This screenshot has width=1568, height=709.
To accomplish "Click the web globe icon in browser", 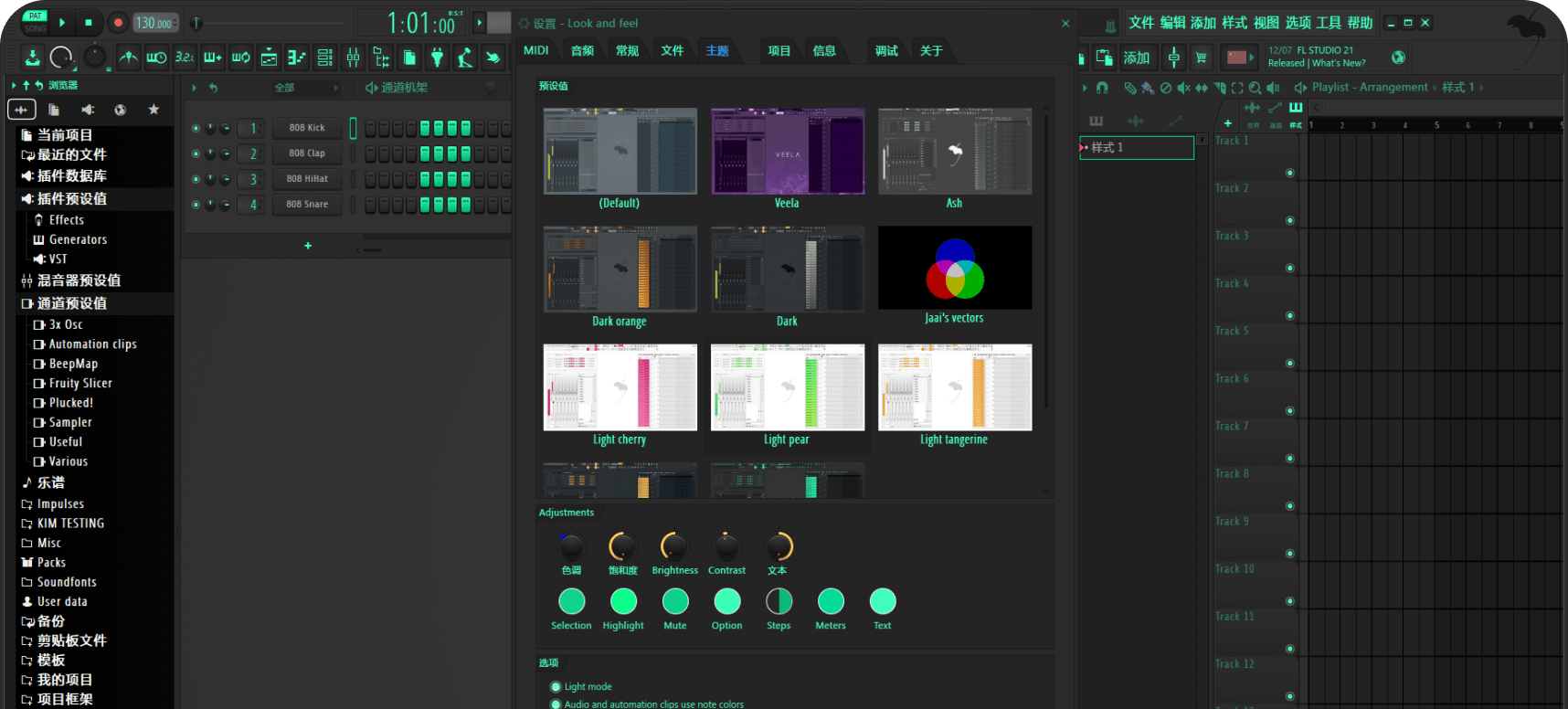I will click(x=120, y=110).
